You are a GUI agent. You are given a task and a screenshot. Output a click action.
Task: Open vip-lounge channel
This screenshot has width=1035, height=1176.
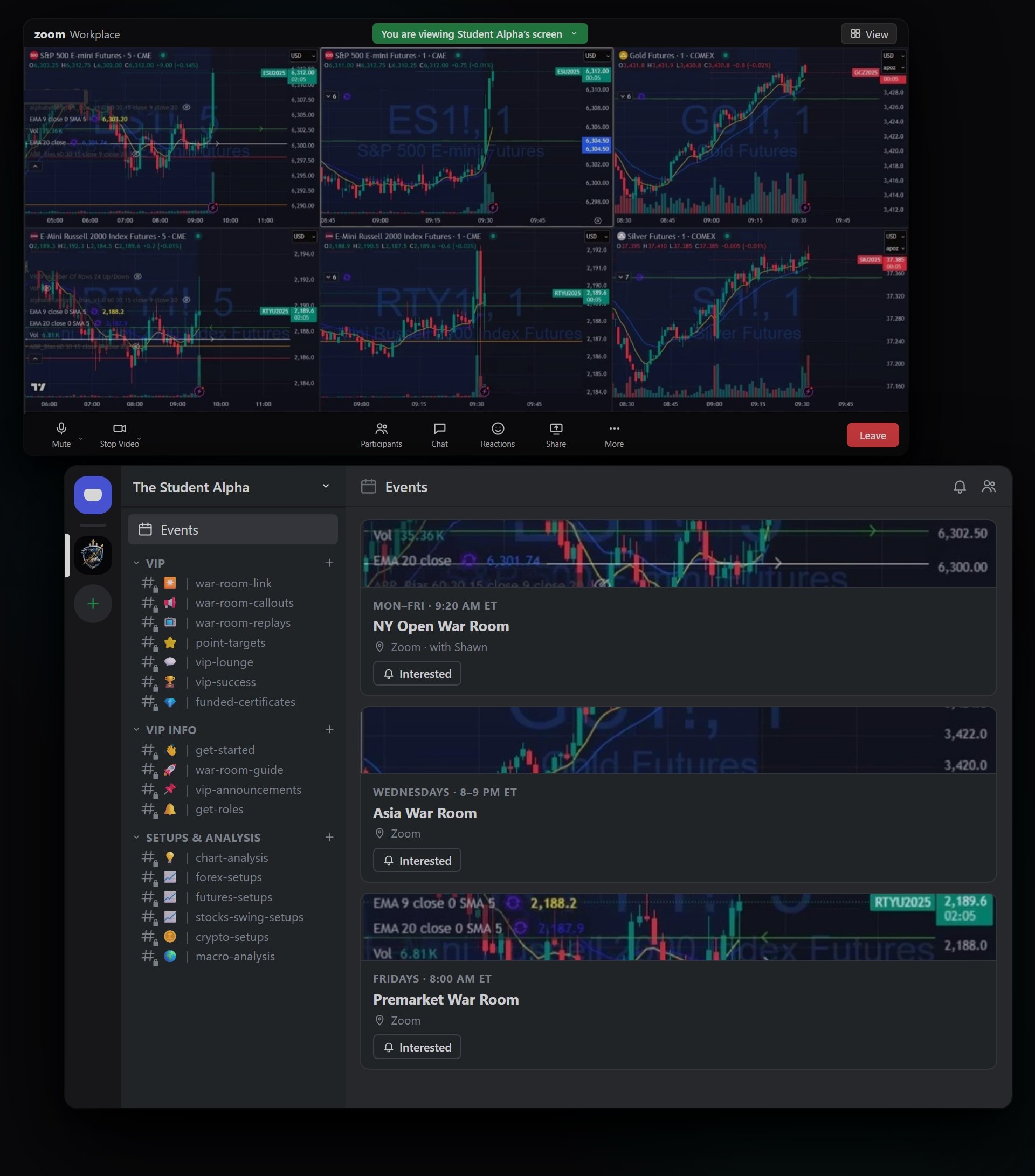point(232,662)
